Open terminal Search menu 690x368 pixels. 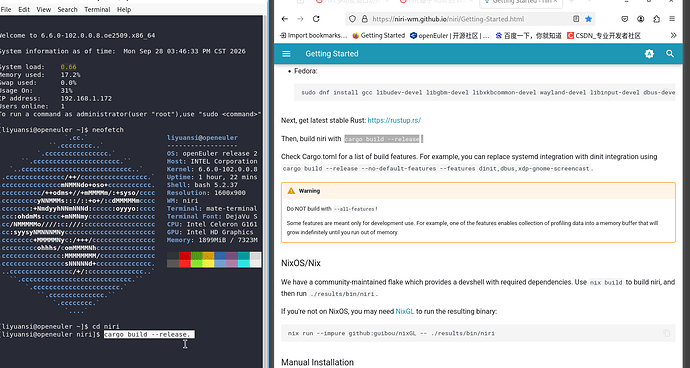pos(67,9)
